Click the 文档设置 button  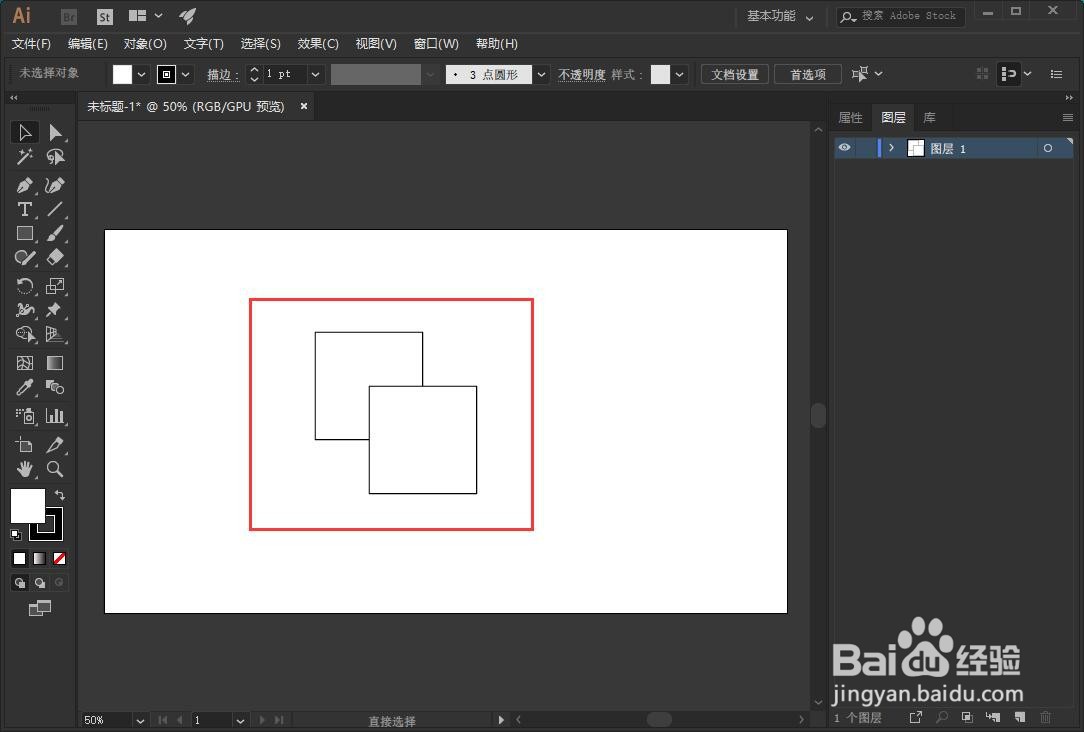(735, 74)
